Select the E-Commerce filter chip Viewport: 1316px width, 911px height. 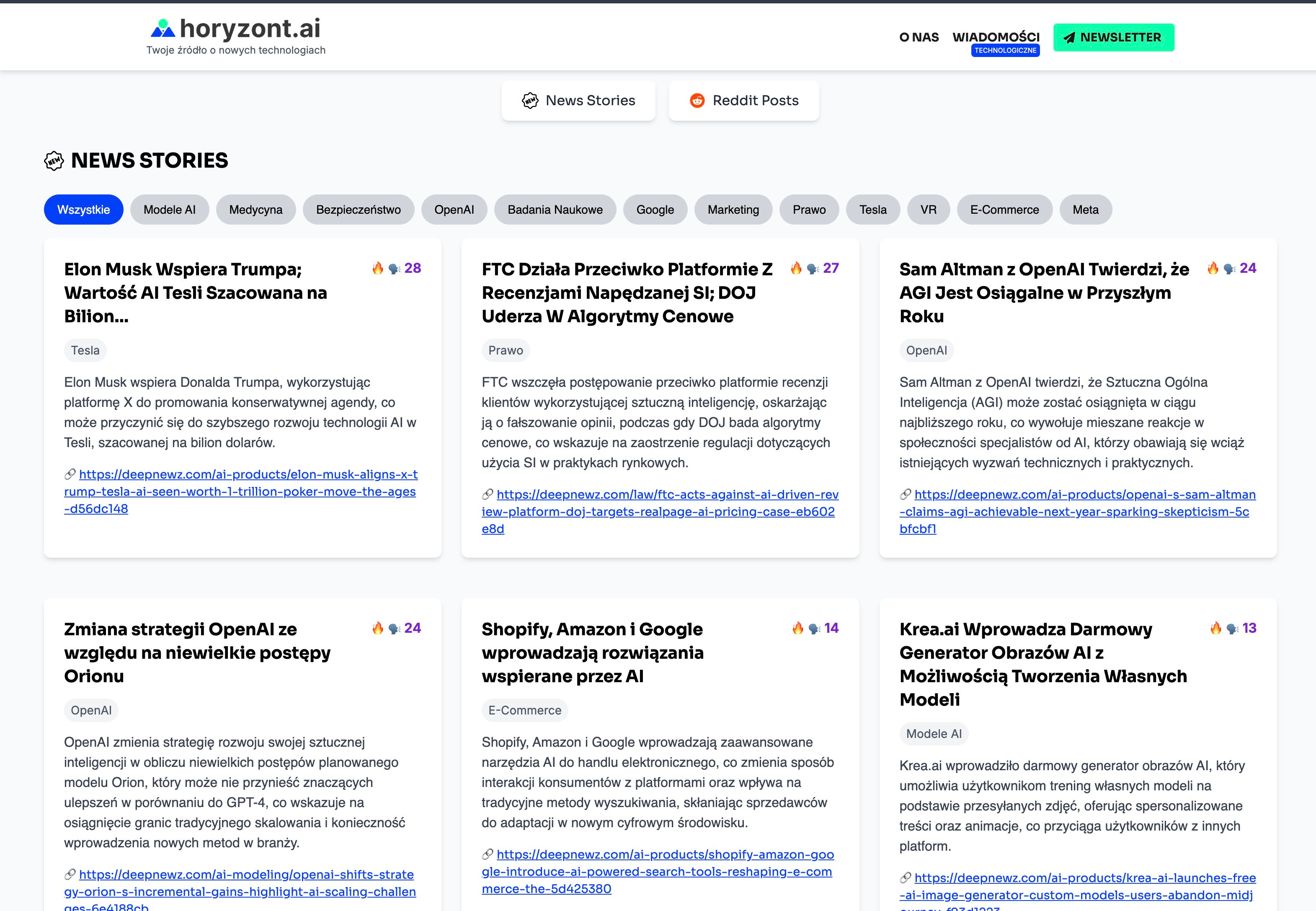[x=1004, y=210]
